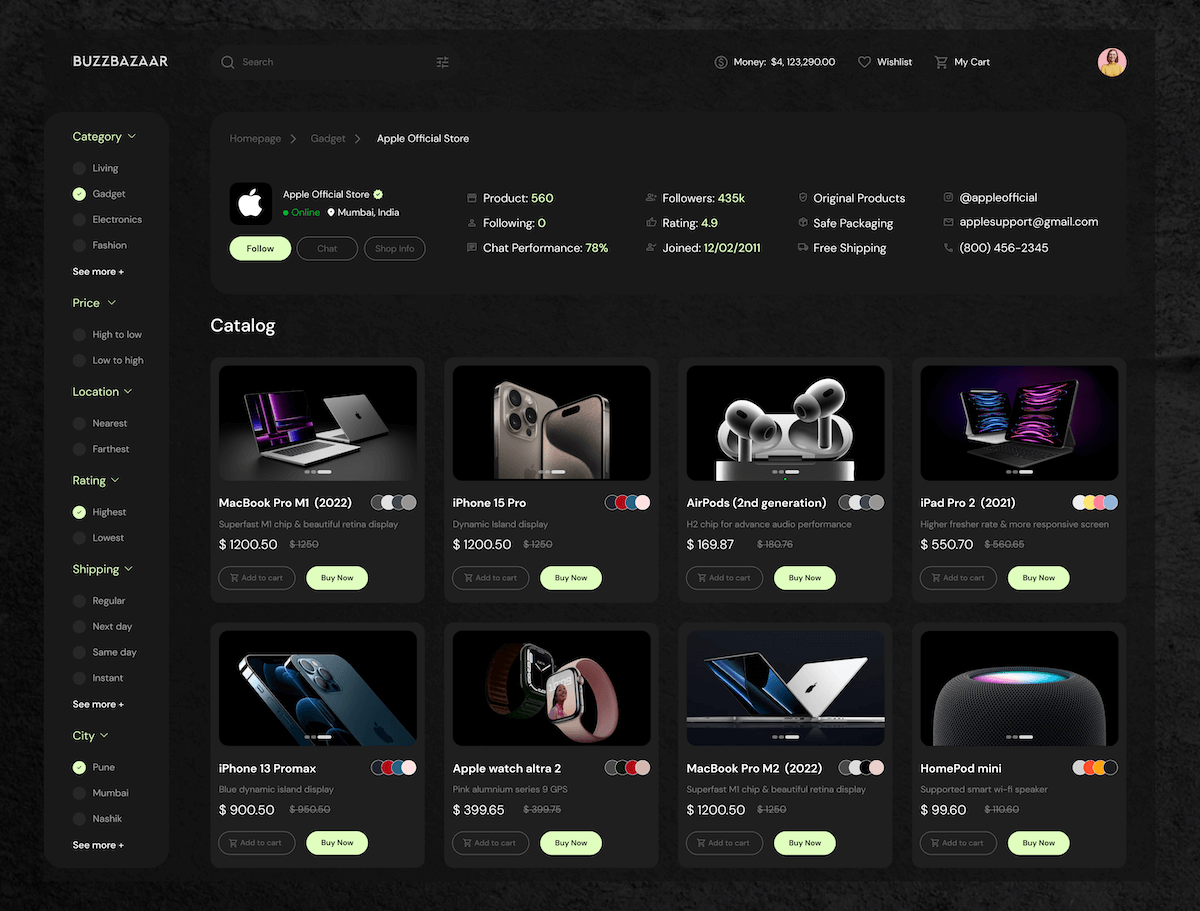Click the Chat Performance icon
This screenshot has height=911, width=1200.
coord(472,248)
